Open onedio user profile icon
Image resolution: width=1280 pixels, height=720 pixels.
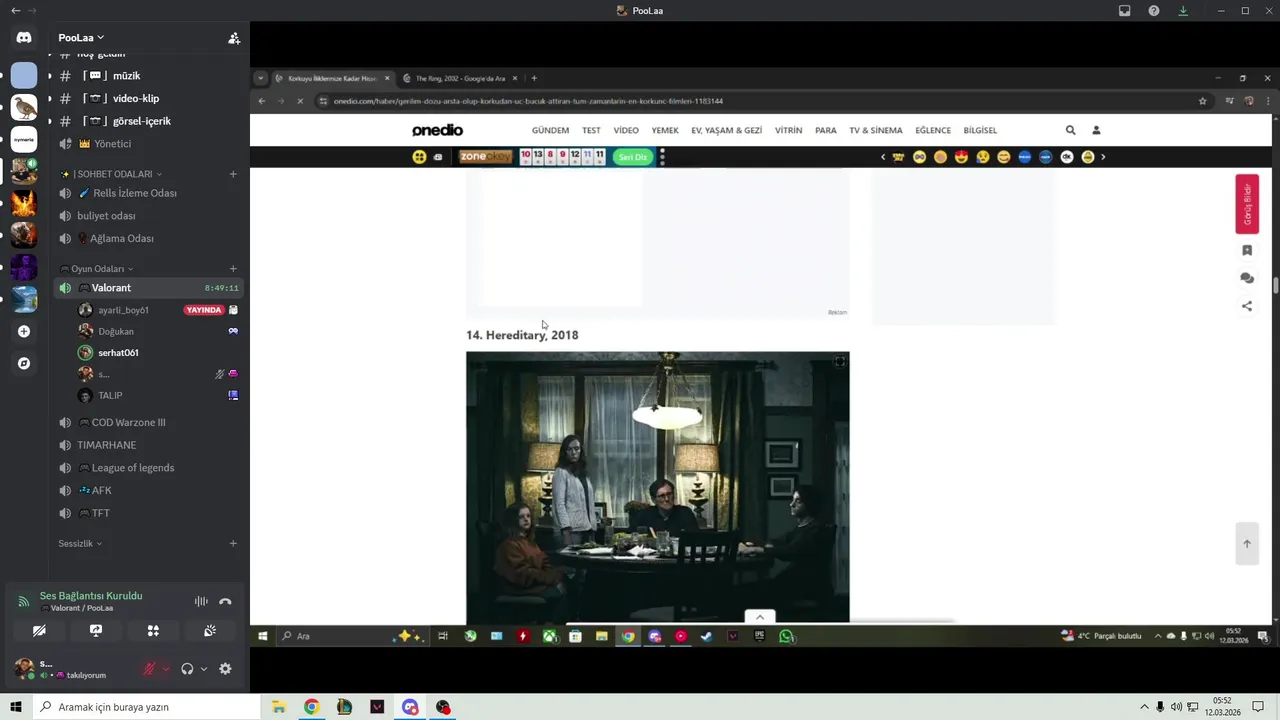point(1096,130)
